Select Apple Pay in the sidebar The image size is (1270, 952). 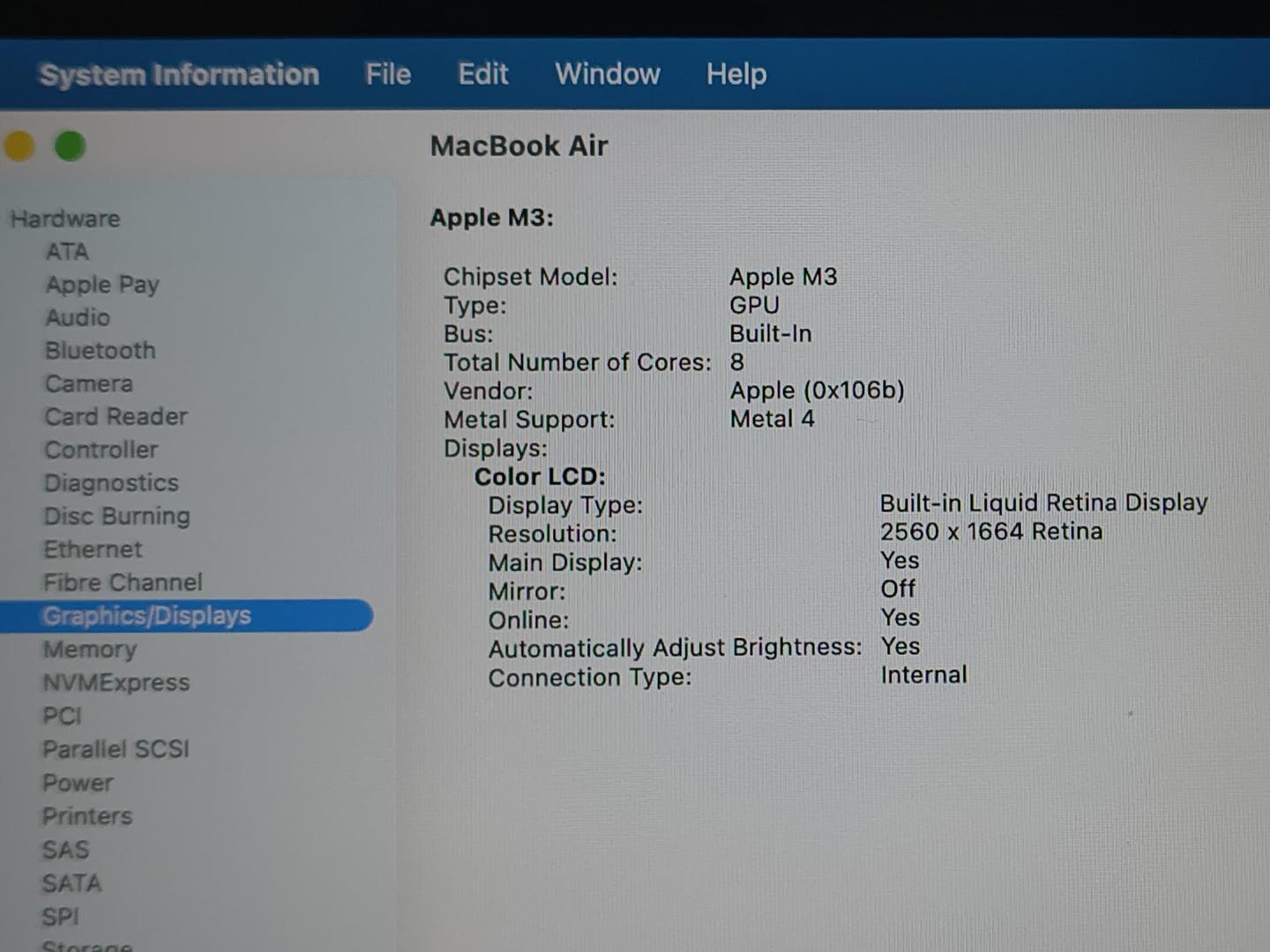pos(102,285)
